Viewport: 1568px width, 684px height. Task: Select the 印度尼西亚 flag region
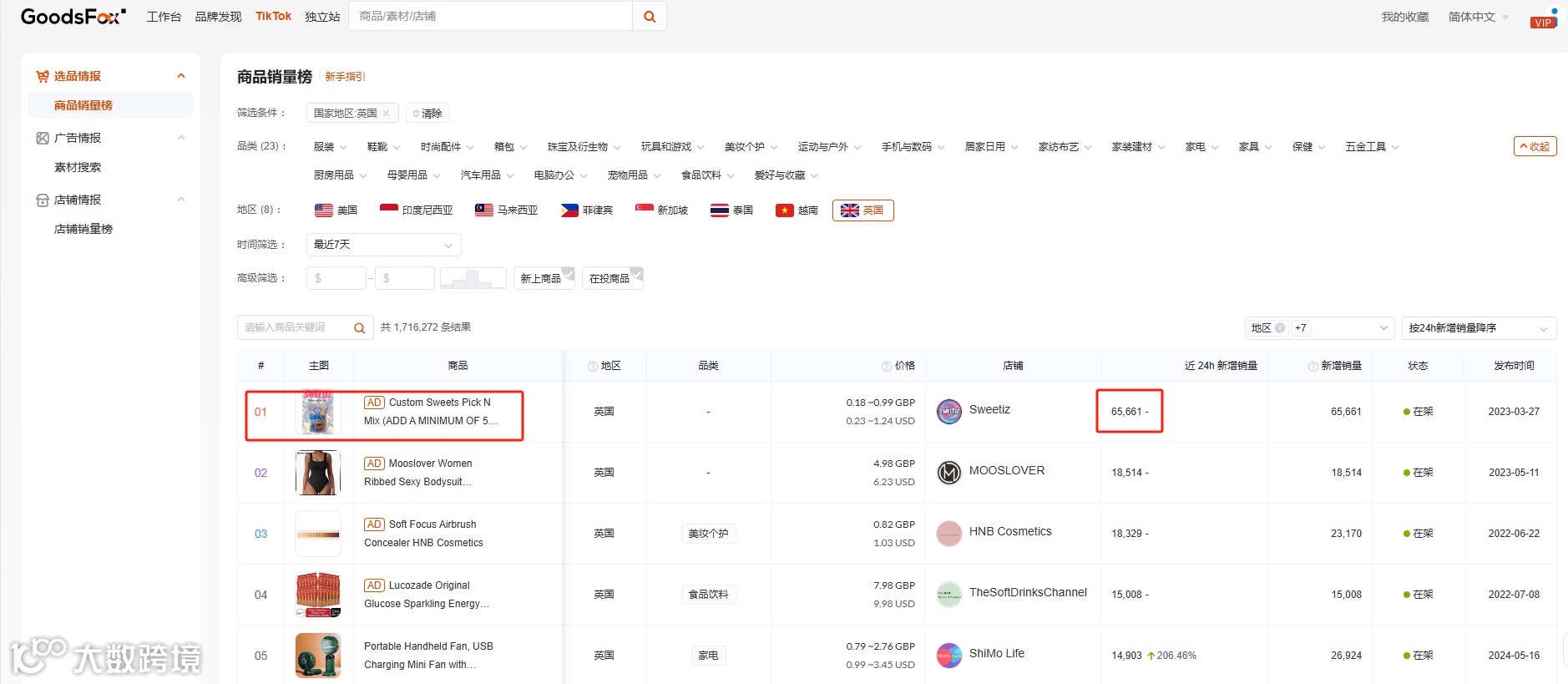click(x=416, y=210)
